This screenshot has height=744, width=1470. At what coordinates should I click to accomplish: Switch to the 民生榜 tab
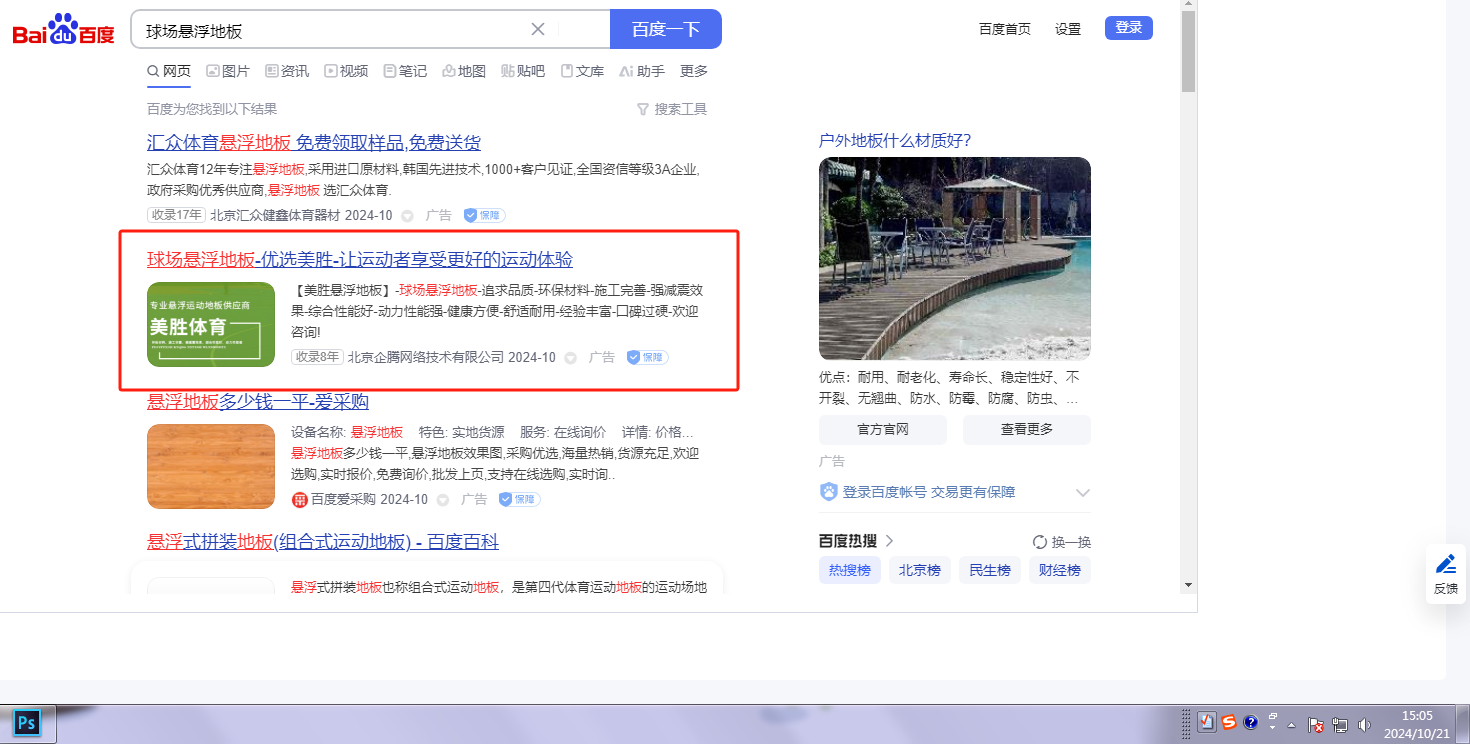(990, 571)
